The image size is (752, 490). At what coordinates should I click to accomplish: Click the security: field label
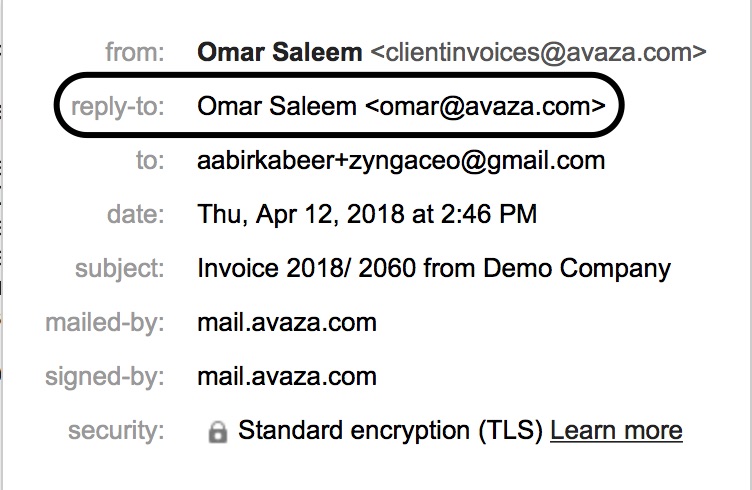point(116,430)
